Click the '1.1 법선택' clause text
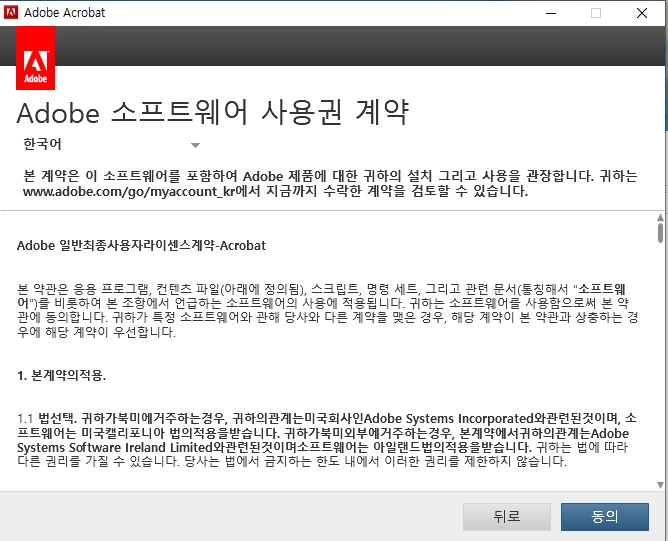Image resolution: width=668 pixels, height=541 pixels. point(46,418)
